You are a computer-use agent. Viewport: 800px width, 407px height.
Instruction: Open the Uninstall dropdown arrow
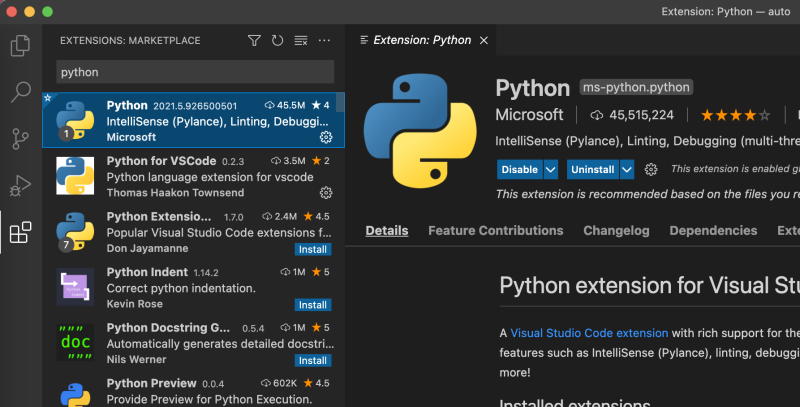coord(627,169)
